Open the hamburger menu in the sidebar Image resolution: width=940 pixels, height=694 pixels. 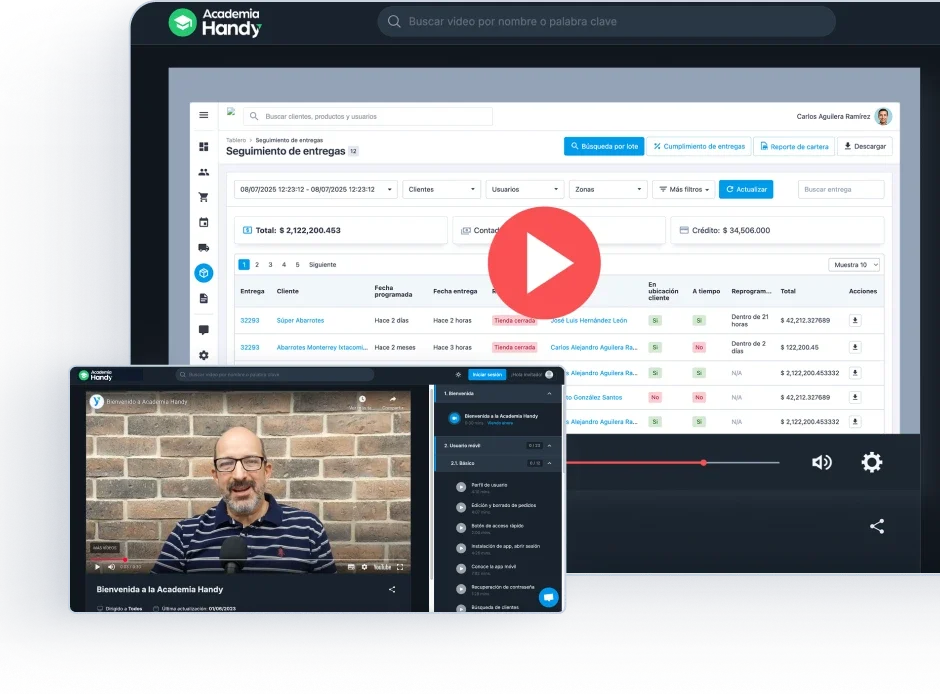point(204,115)
